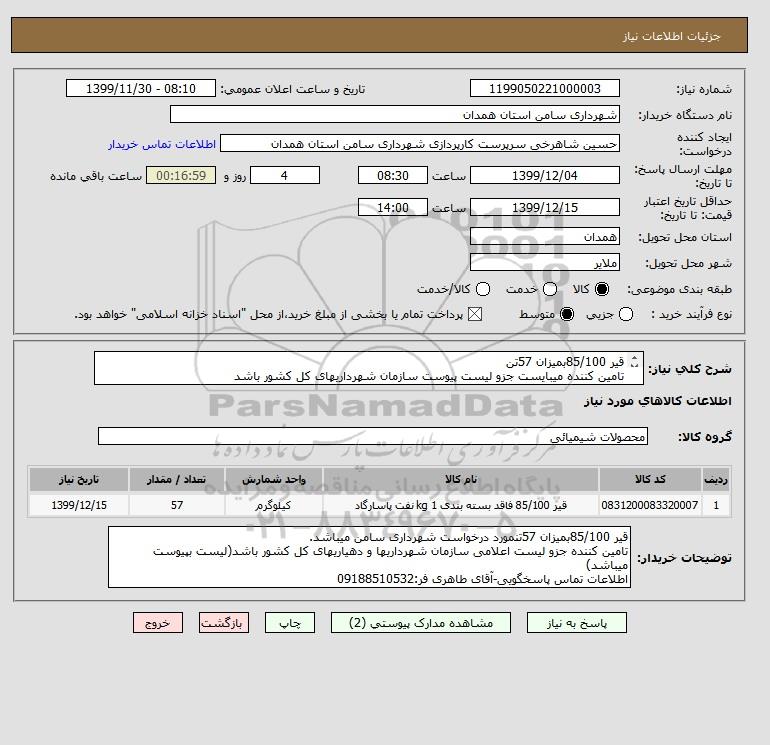Click the شرح کلی نیاز scroll stepper arrows
This screenshot has height=745, width=770.
coord(634,362)
